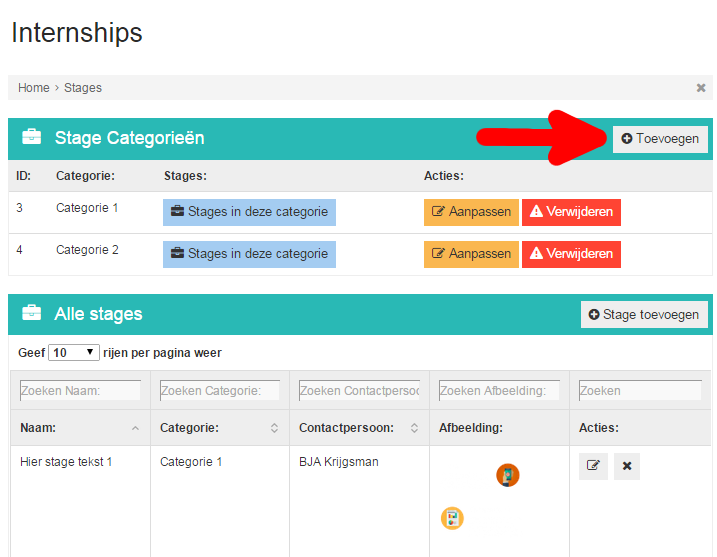The height and width of the screenshot is (557, 717).
Task: Sort table by Naam column arrow
Action: coord(135,428)
